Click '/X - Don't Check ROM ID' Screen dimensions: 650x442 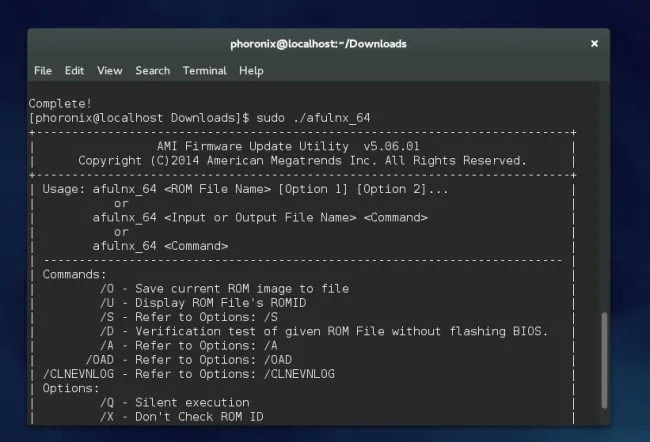click(182, 417)
